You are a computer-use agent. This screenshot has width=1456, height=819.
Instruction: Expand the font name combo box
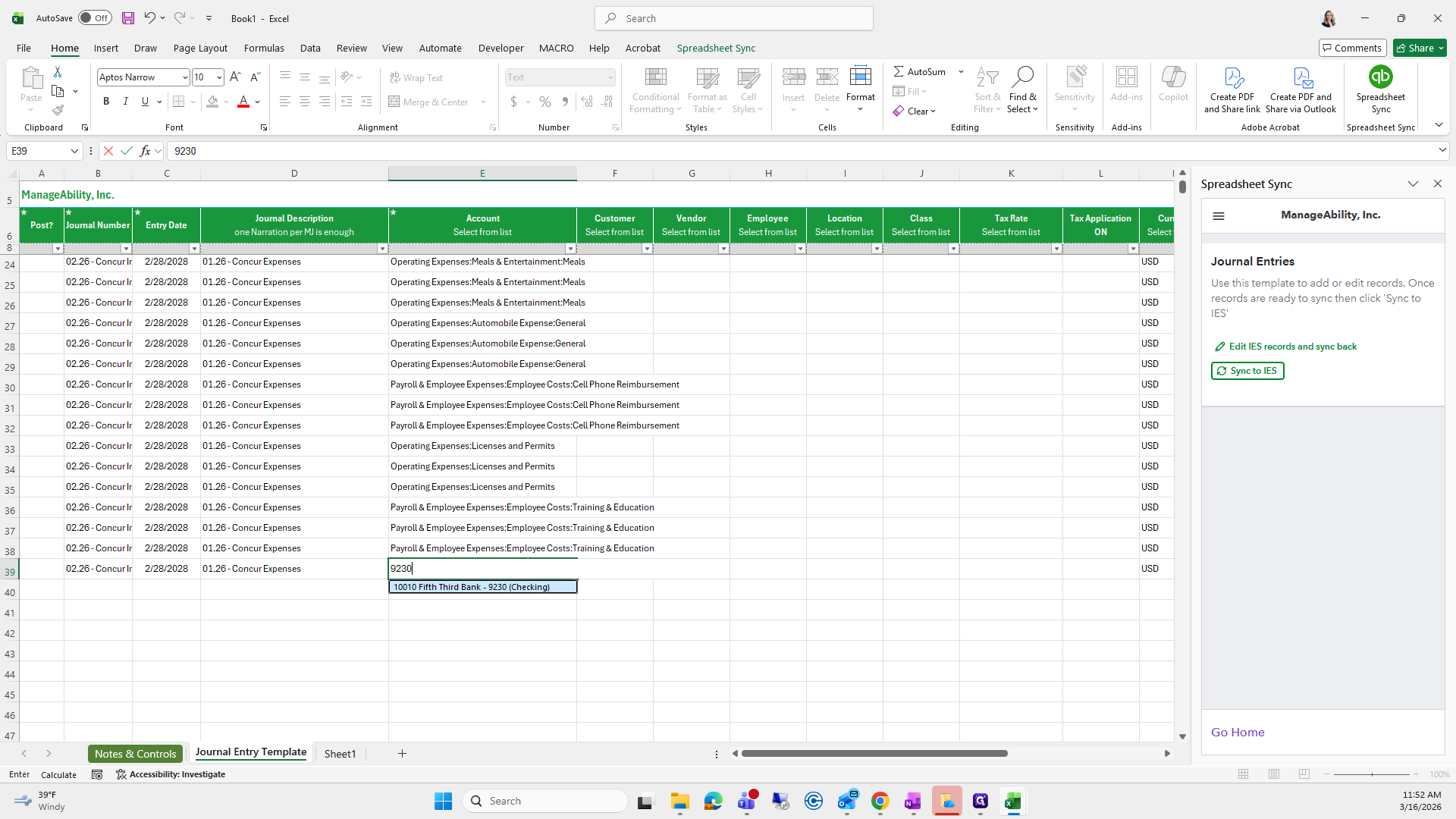184,77
